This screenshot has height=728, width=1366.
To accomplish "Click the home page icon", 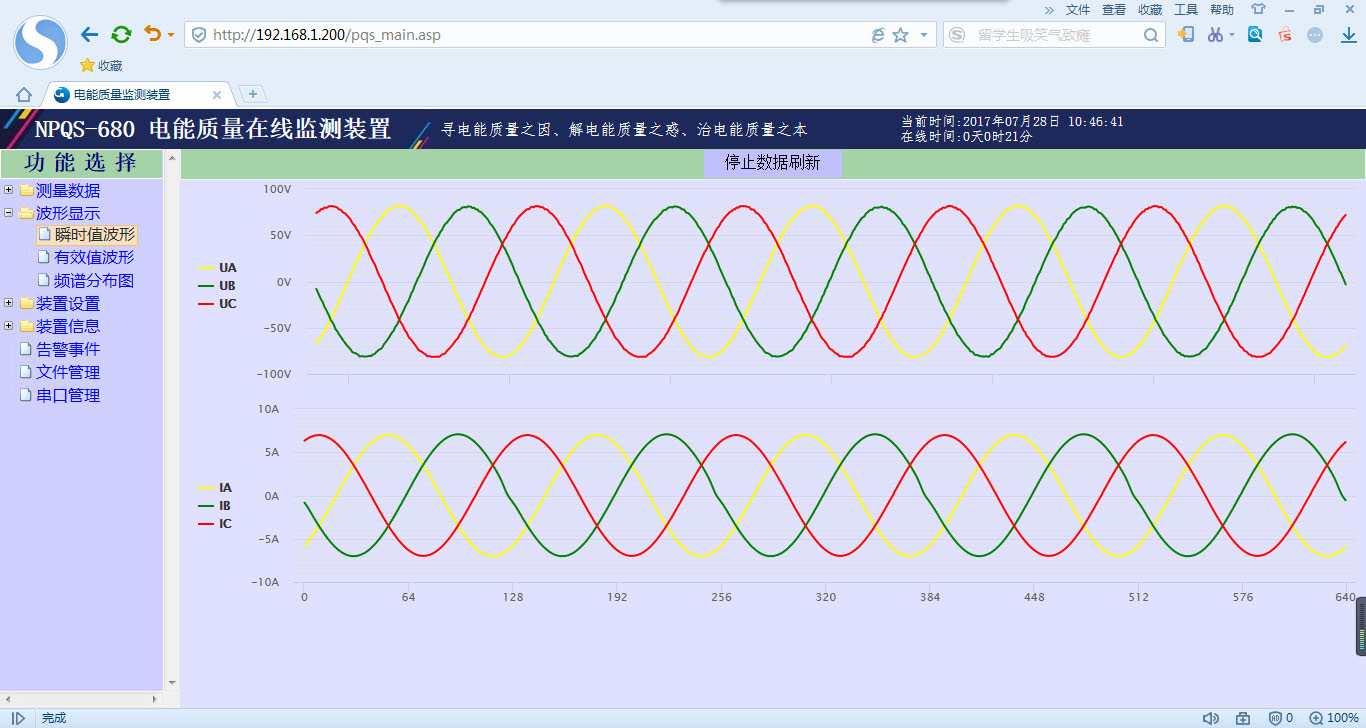I will pos(24,95).
